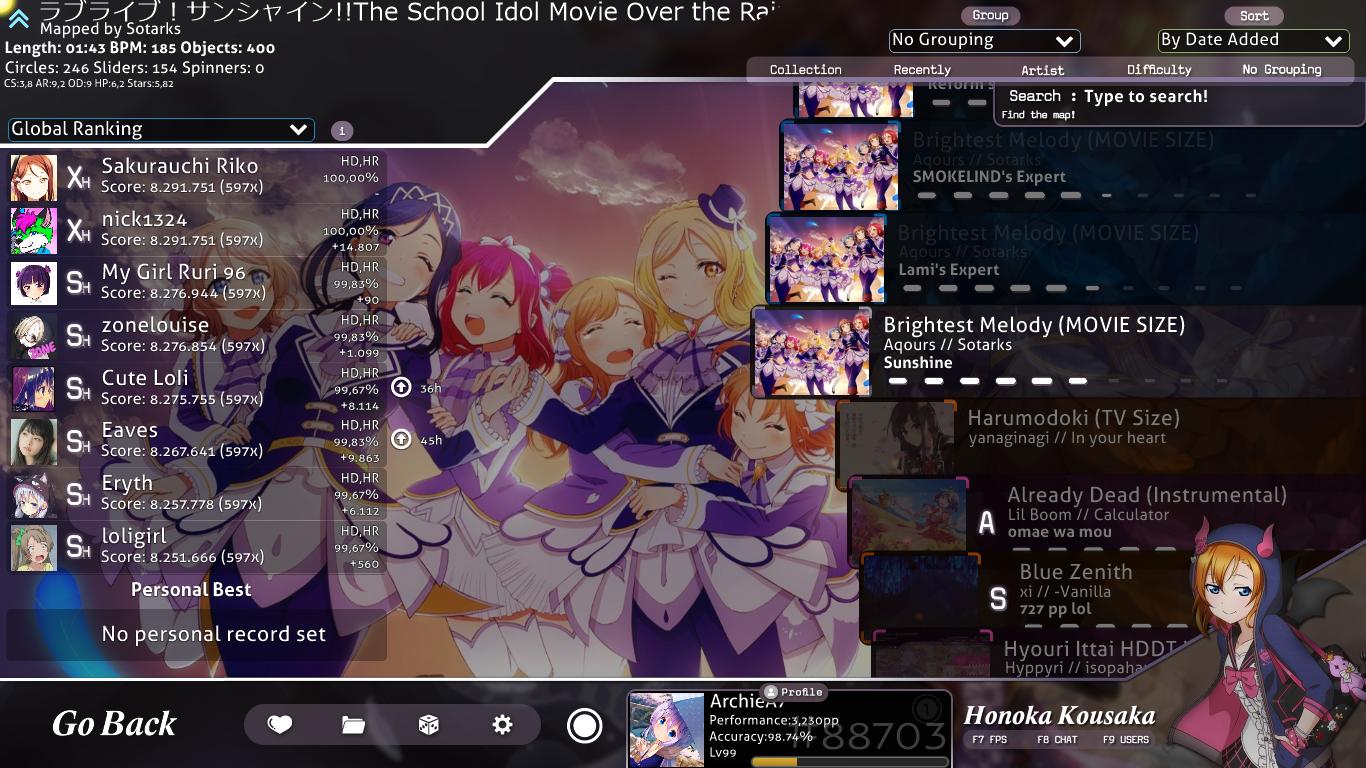1366x768 pixels.
Task: Click the Group label button
Action: click(990, 16)
